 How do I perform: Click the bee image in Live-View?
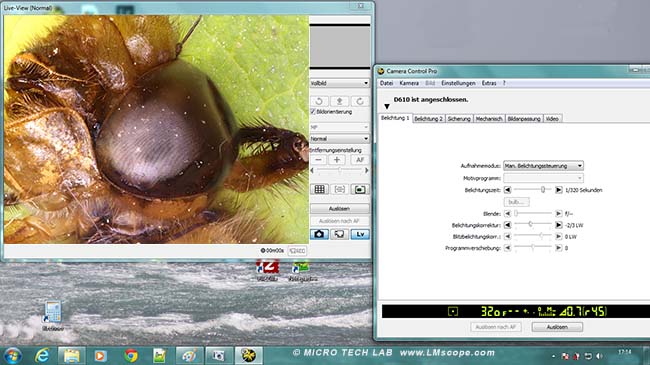pyautogui.click(x=156, y=129)
